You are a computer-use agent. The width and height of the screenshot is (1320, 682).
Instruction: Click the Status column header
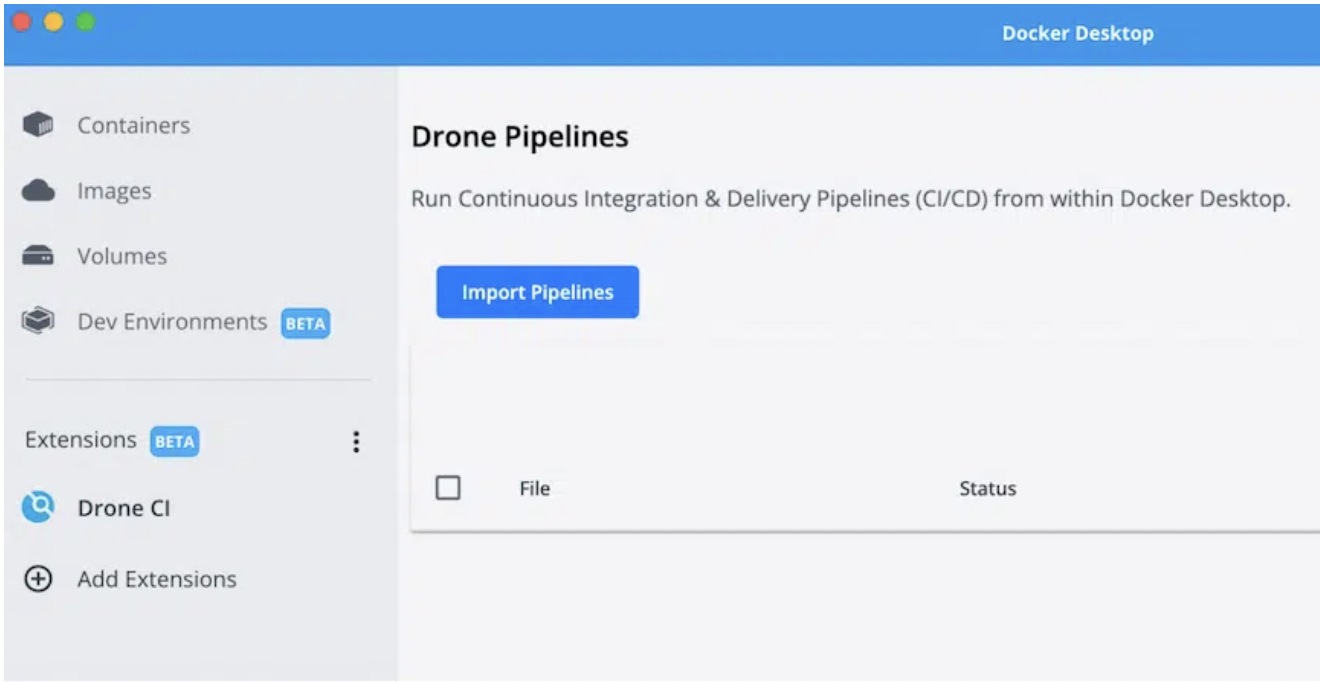click(x=987, y=489)
